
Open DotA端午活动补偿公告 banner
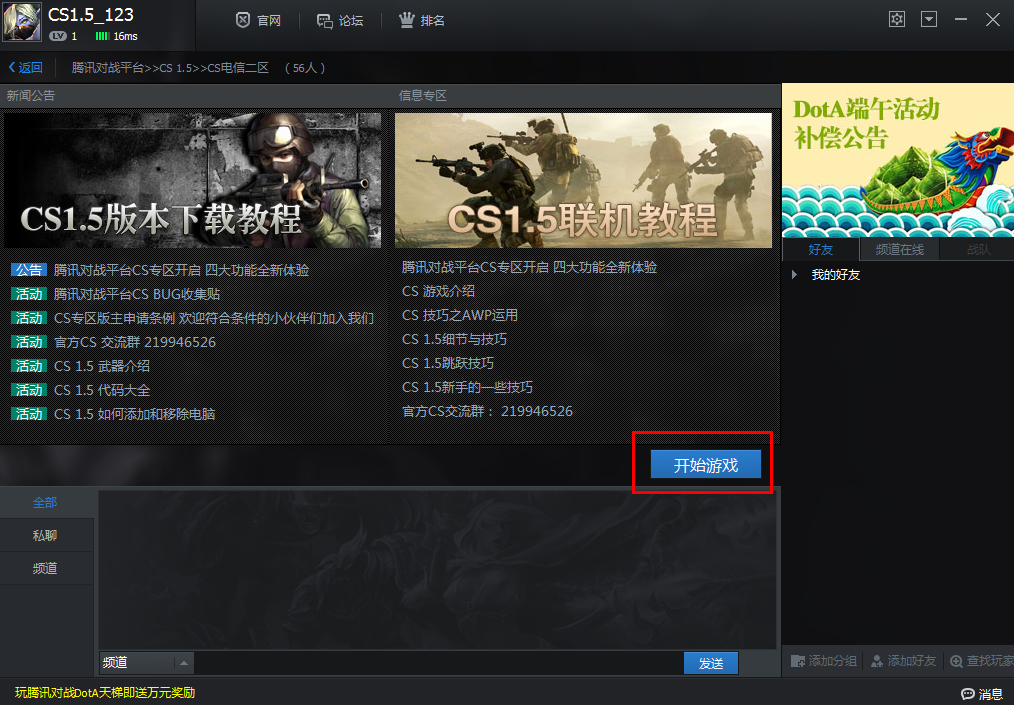pyautogui.click(x=898, y=160)
